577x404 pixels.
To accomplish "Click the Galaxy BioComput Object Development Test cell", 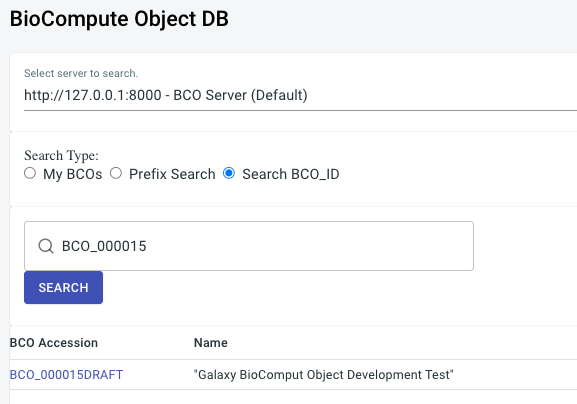I will (x=323, y=375).
